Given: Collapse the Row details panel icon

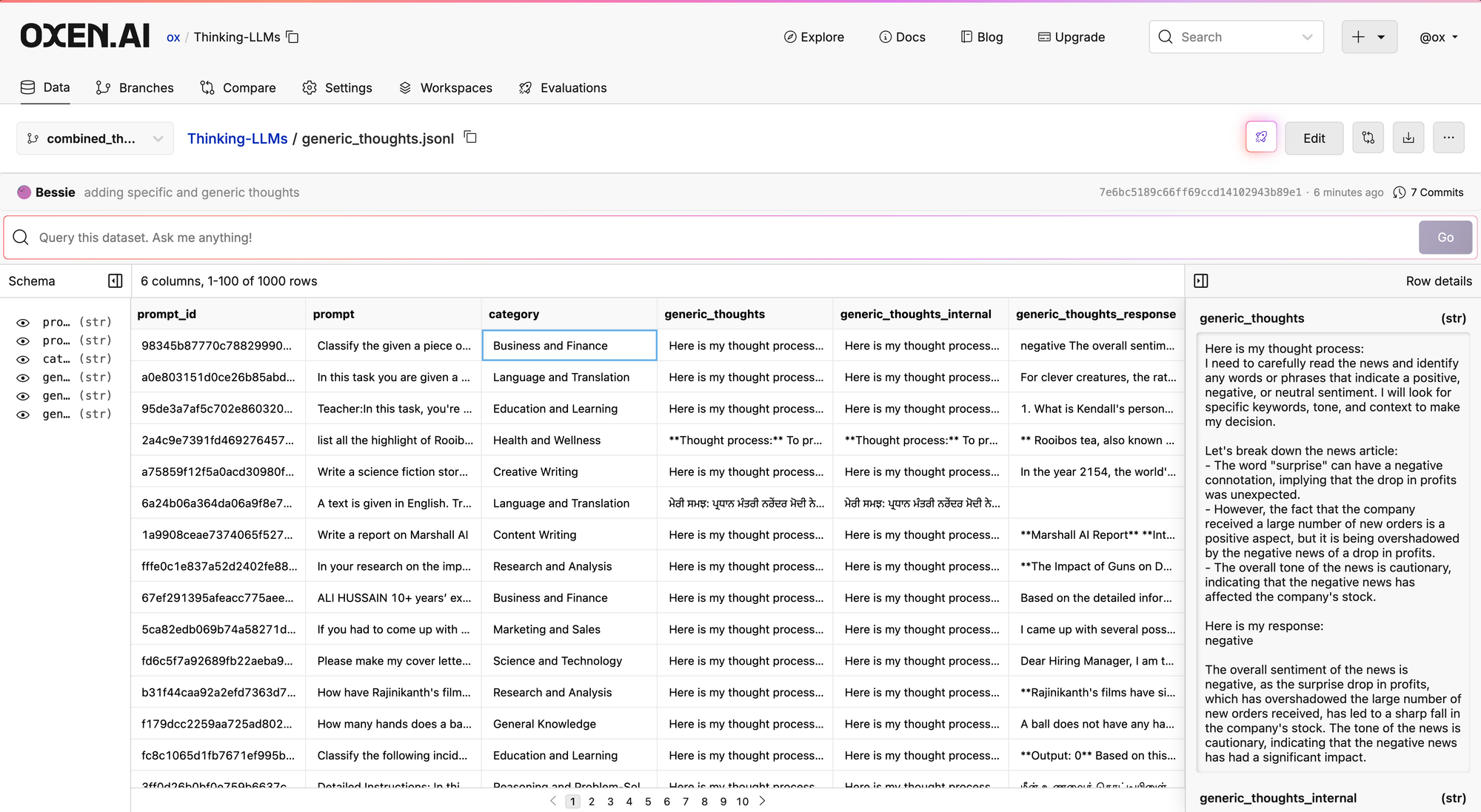Looking at the screenshot, I should point(1201,281).
